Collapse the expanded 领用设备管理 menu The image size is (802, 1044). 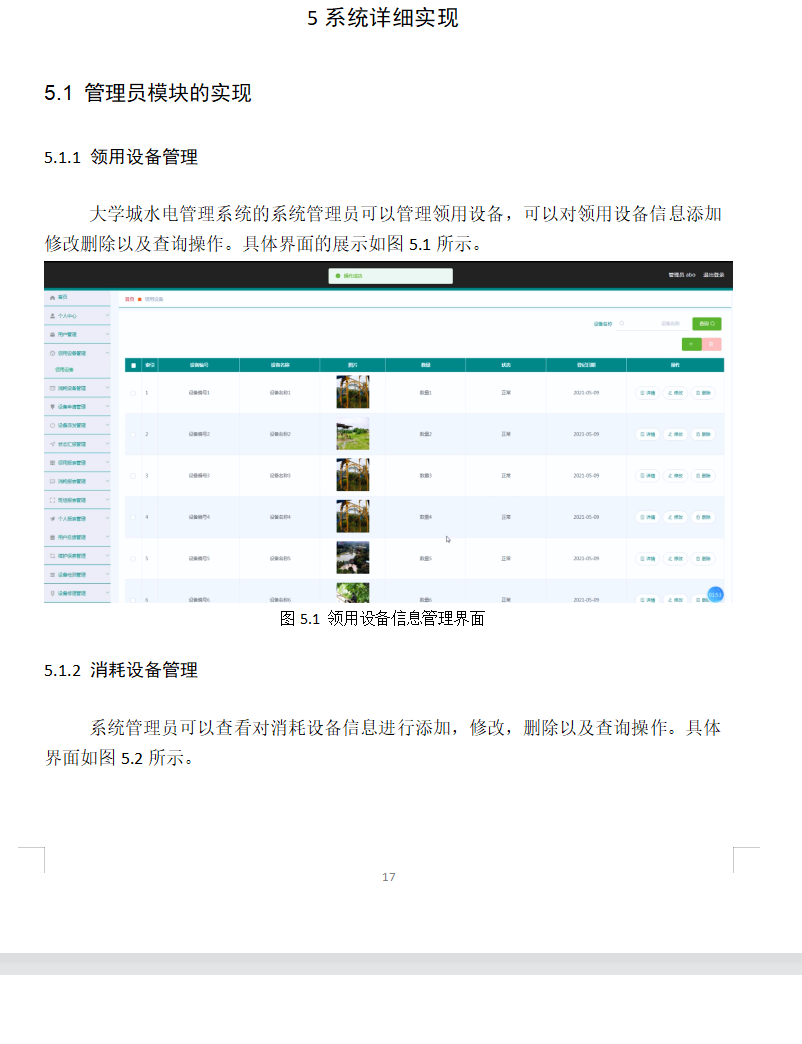point(106,352)
